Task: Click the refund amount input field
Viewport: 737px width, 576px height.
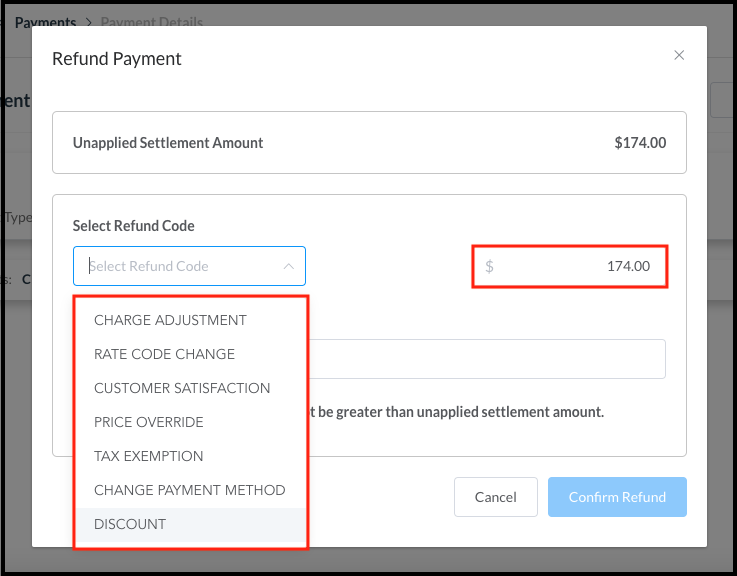Action: coord(575,267)
